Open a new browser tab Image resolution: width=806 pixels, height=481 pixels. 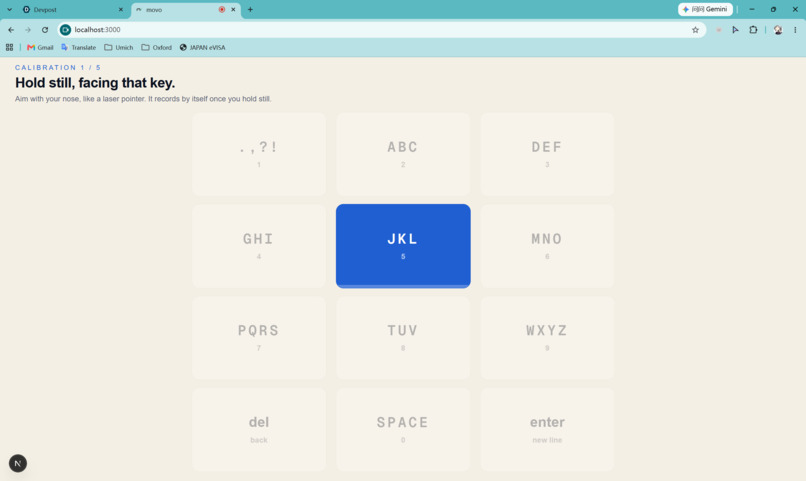[x=250, y=9]
